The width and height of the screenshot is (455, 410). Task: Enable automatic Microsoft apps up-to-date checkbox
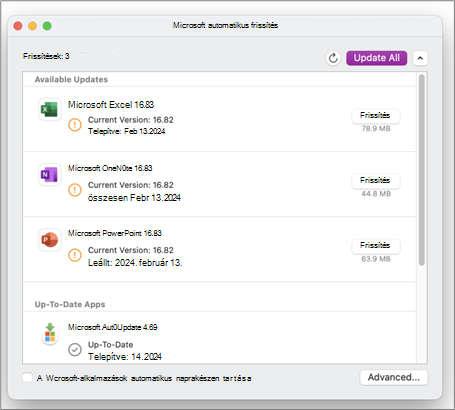click(x=27, y=378)
